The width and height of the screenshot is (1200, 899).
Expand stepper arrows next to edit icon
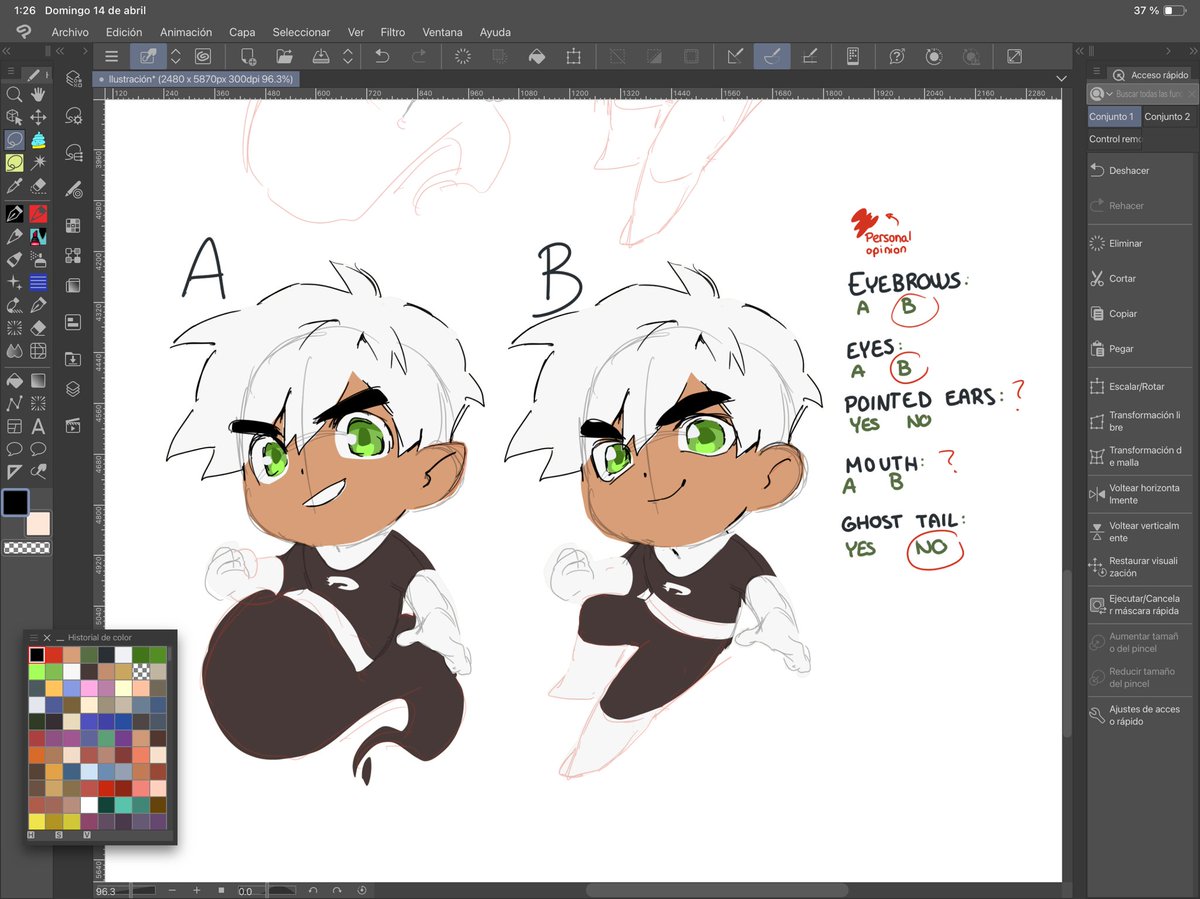176,57
